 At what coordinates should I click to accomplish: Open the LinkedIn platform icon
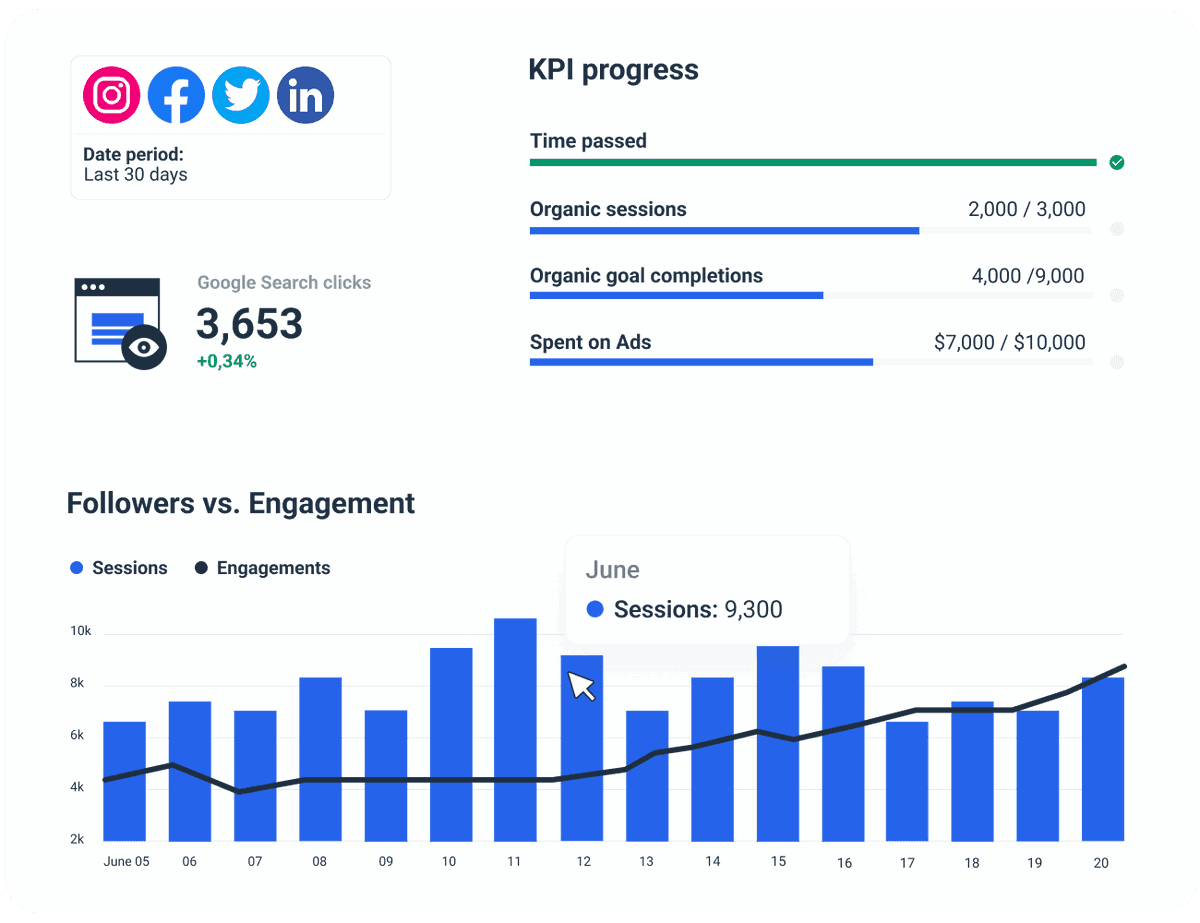click(305, 94)
